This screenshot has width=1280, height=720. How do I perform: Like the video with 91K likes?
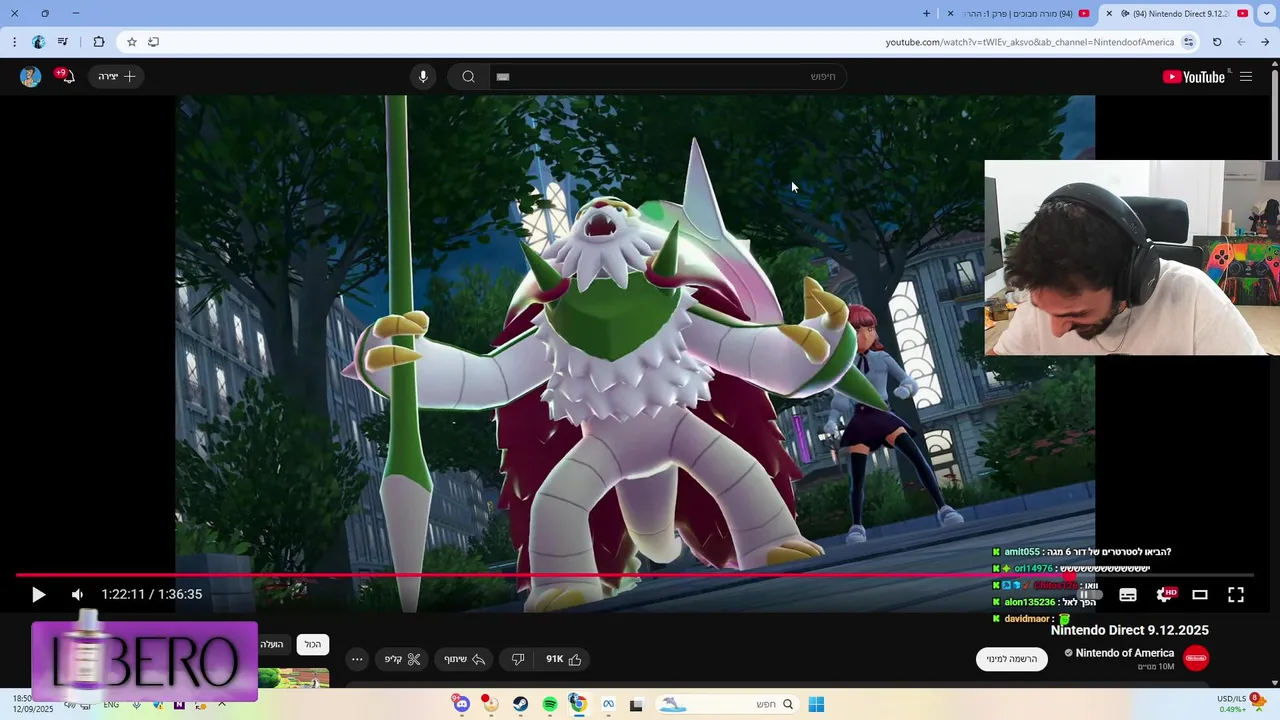[x=564, y=659]
